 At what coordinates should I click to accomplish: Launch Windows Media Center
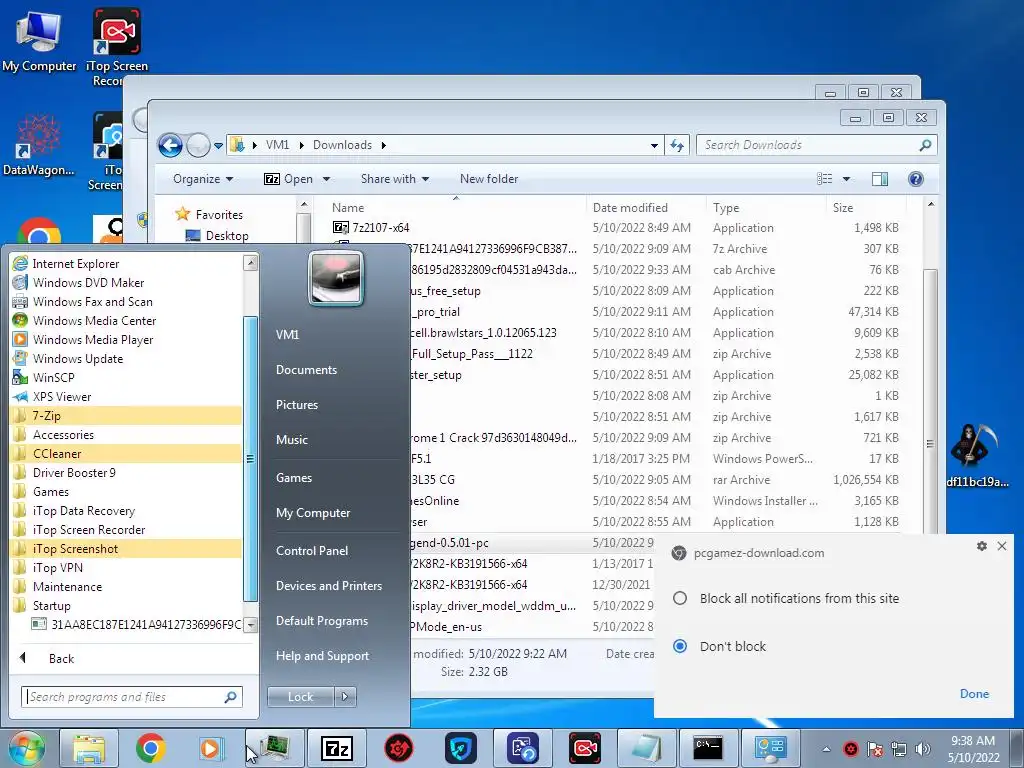(x=94, y=320)
